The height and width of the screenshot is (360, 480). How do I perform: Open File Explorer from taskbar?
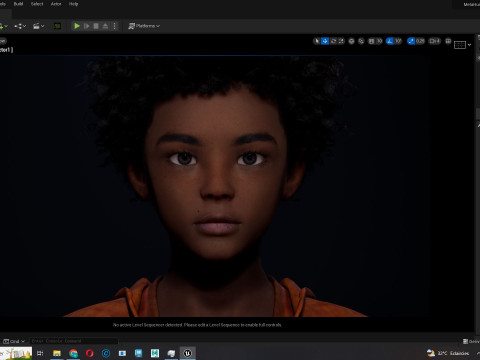[x=57, y=353]
